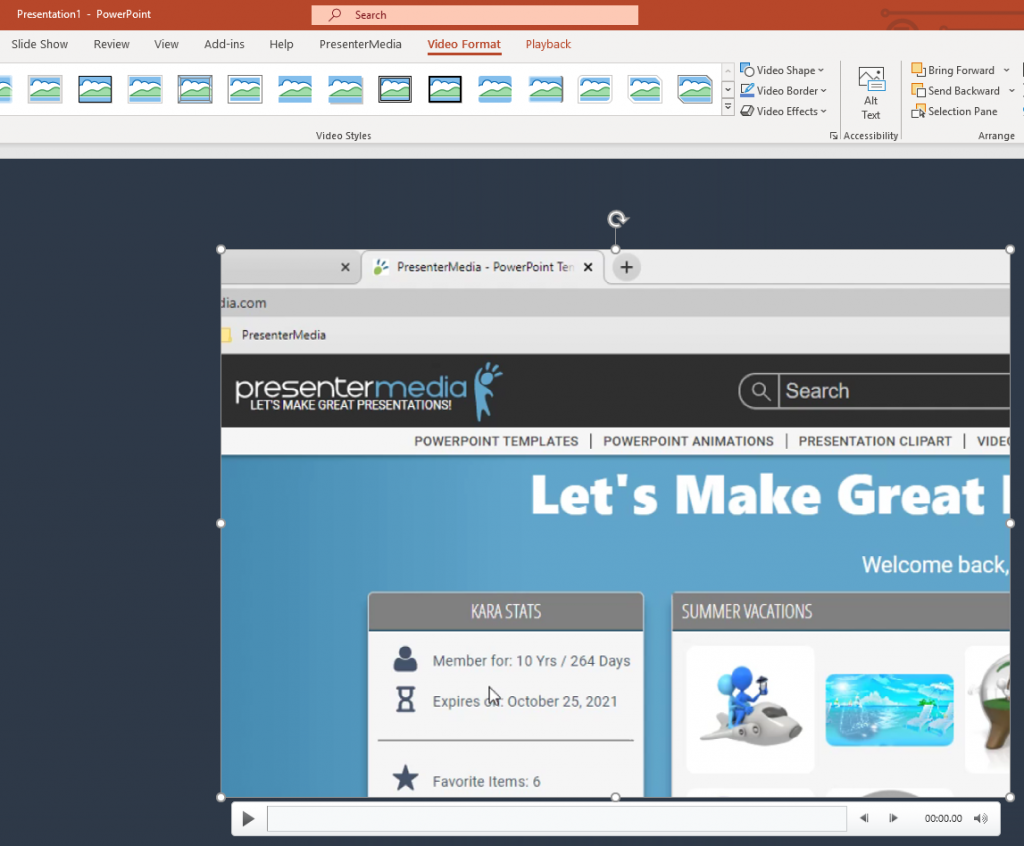Open the Video Shape dropdown
Viewport: 1024px width, 846px height.
coord(782,70)
